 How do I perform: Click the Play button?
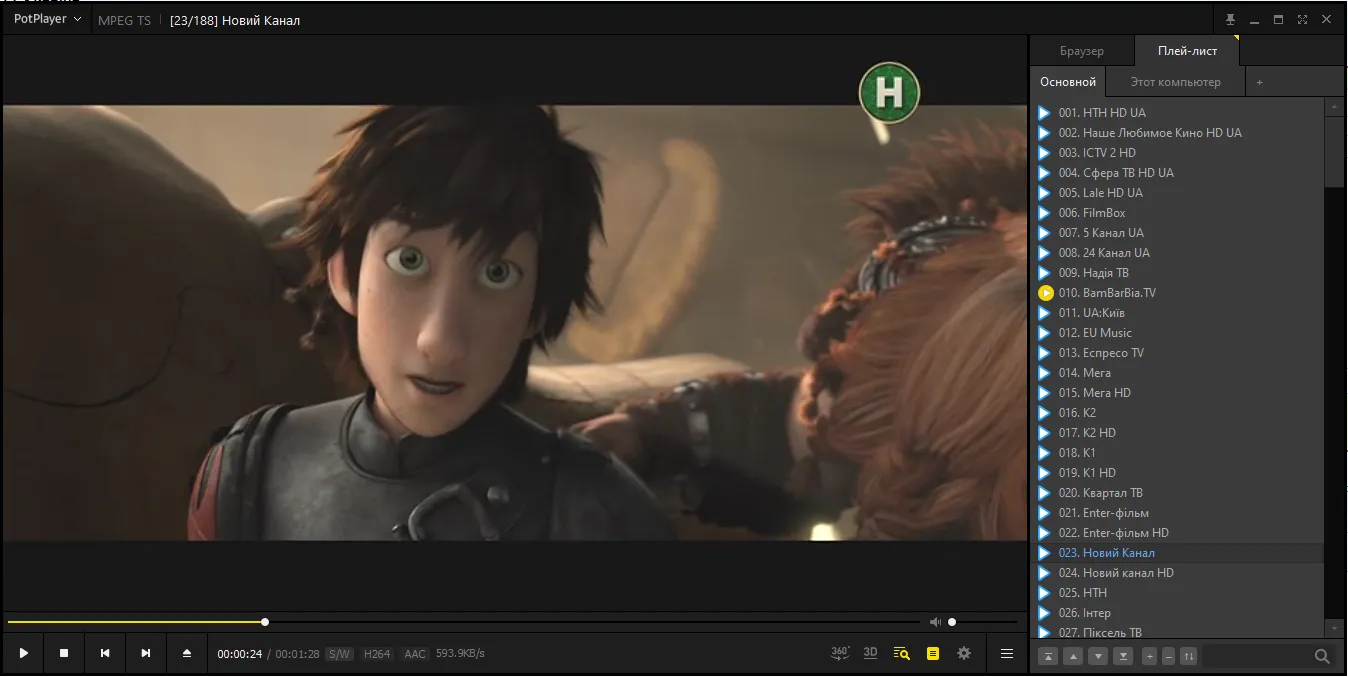[x=24, y=654]
